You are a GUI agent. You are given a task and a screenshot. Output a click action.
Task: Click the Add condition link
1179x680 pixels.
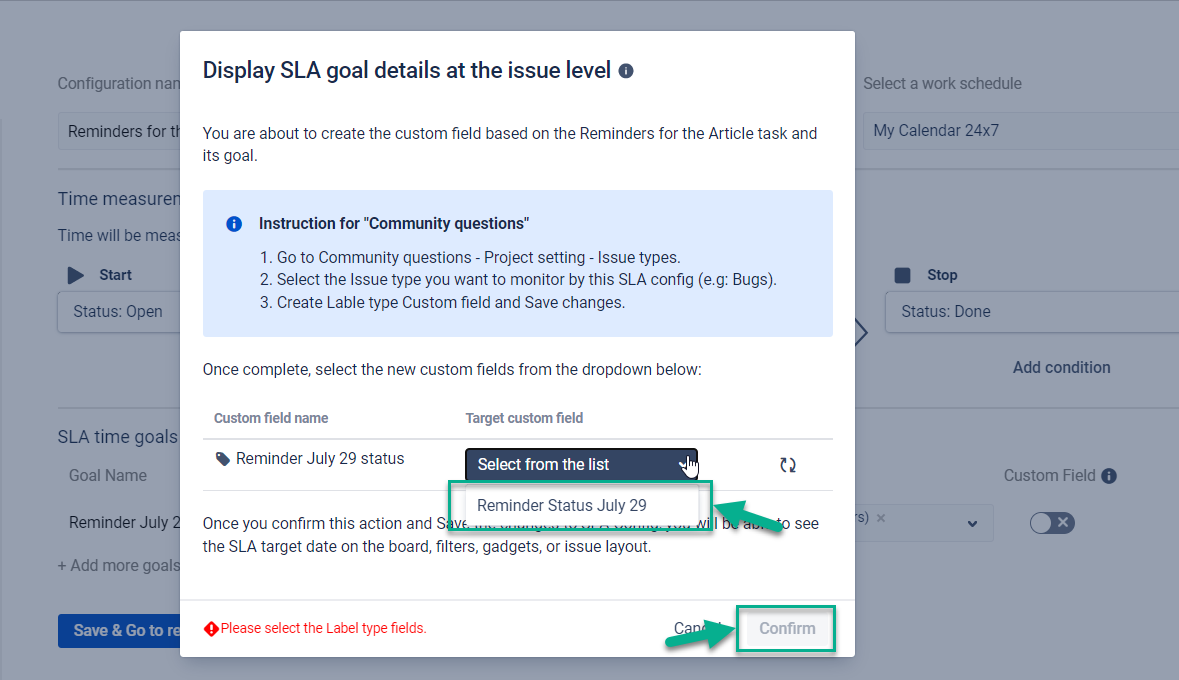pos(1061,367)
